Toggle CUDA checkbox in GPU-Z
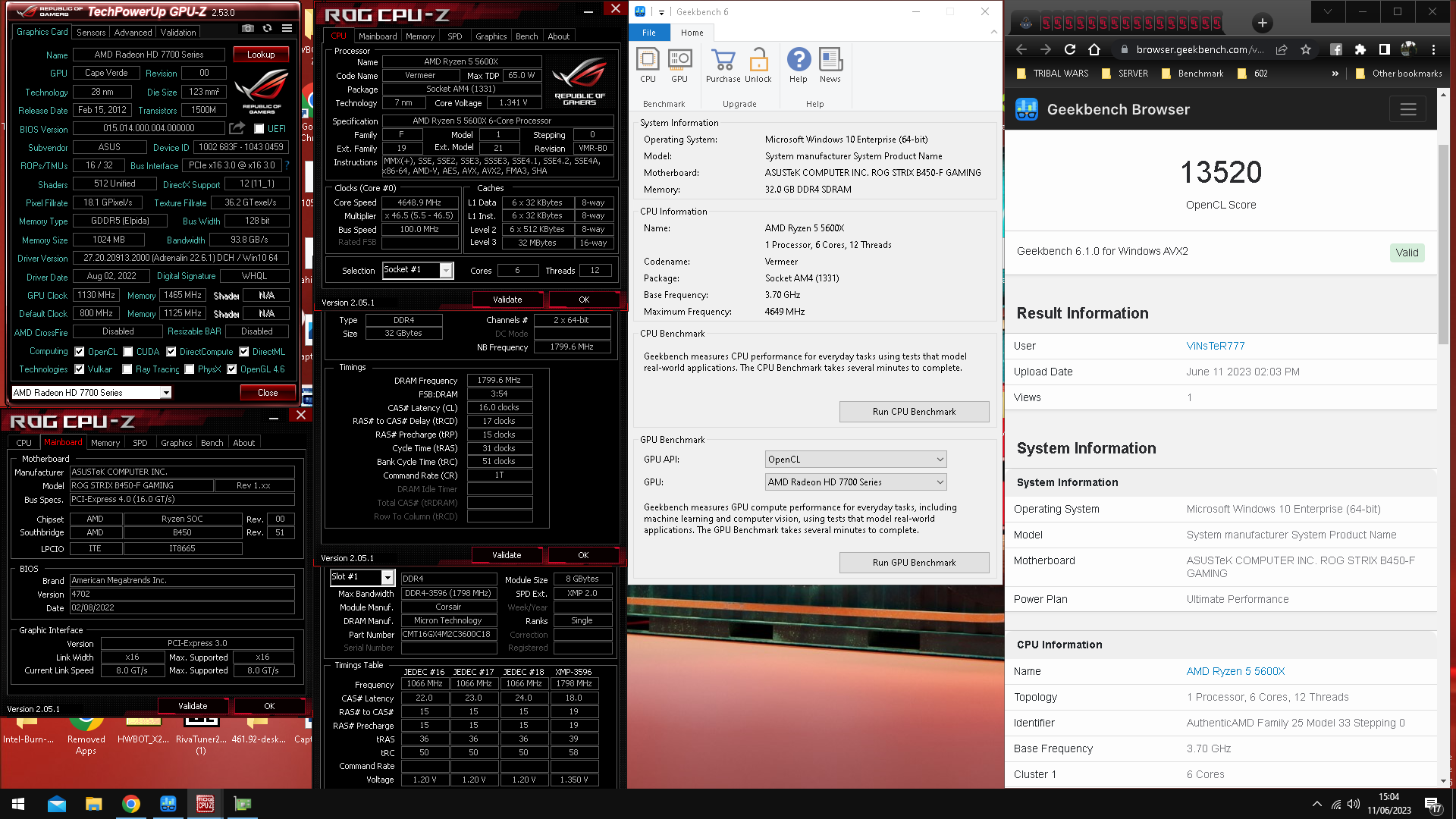This screenshot has height=819, width=1456. click(x=128, y=352)
